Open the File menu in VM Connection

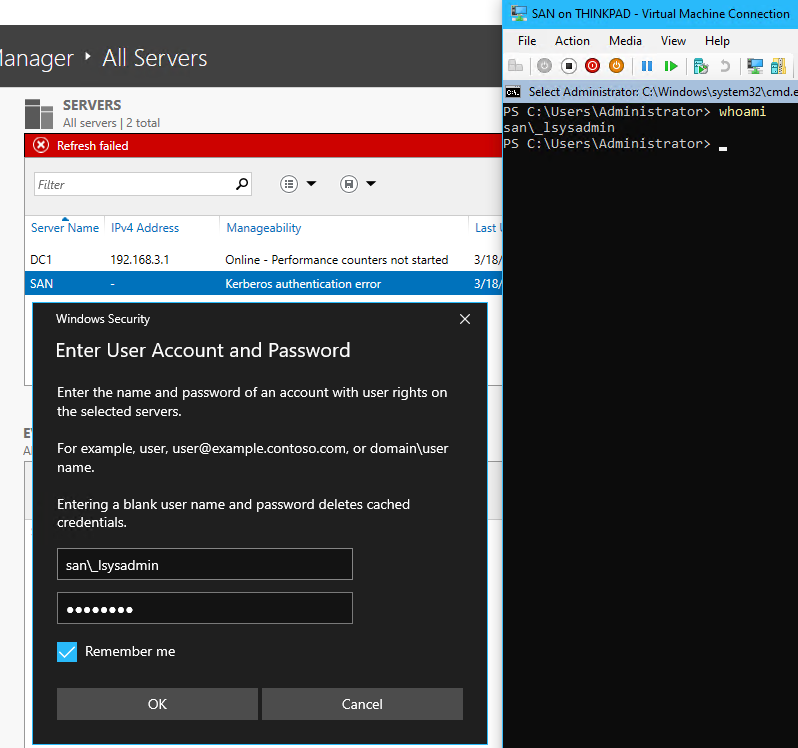click(x=527, y=41)
